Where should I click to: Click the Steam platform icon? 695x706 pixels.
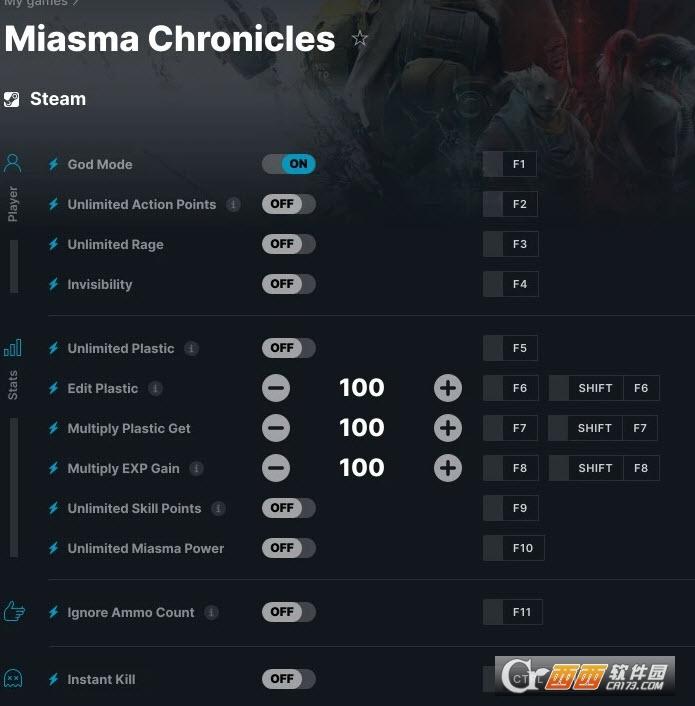(11, 99)
